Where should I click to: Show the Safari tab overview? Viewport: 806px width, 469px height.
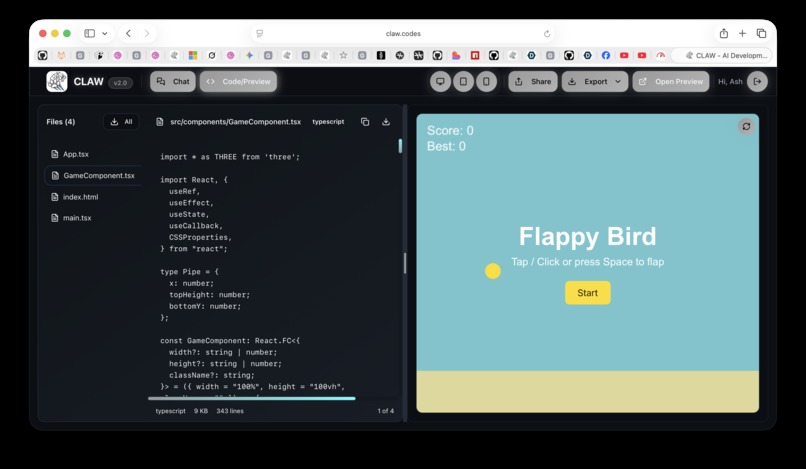(x=761, y=33)
